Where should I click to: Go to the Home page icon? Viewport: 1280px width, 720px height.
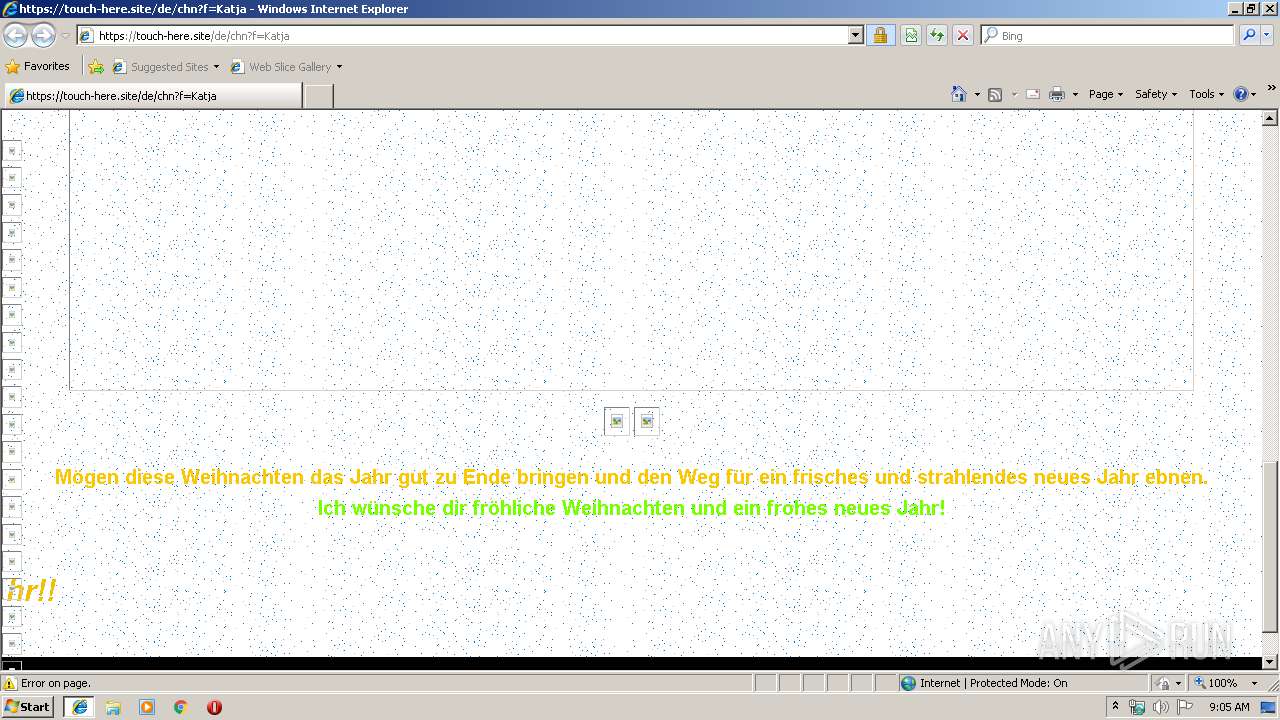pyautogui.click(x=959, y=94)
